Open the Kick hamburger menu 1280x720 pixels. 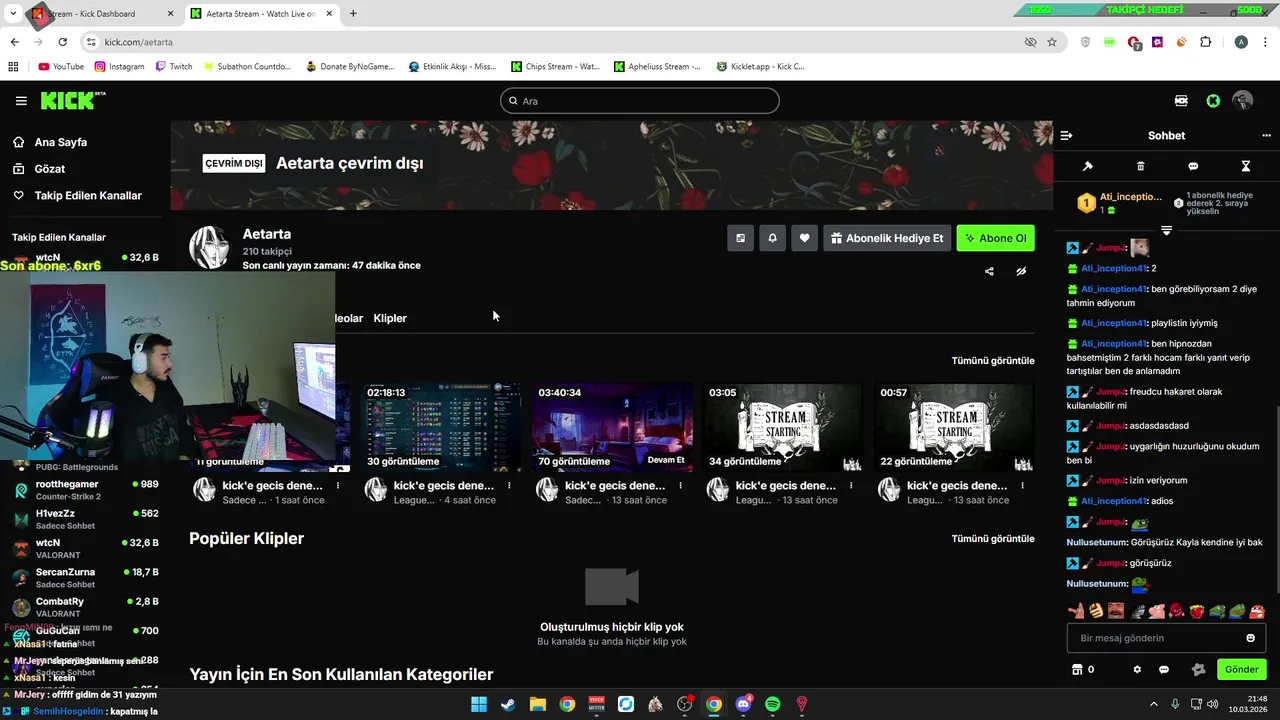click(x=21, y=101)
